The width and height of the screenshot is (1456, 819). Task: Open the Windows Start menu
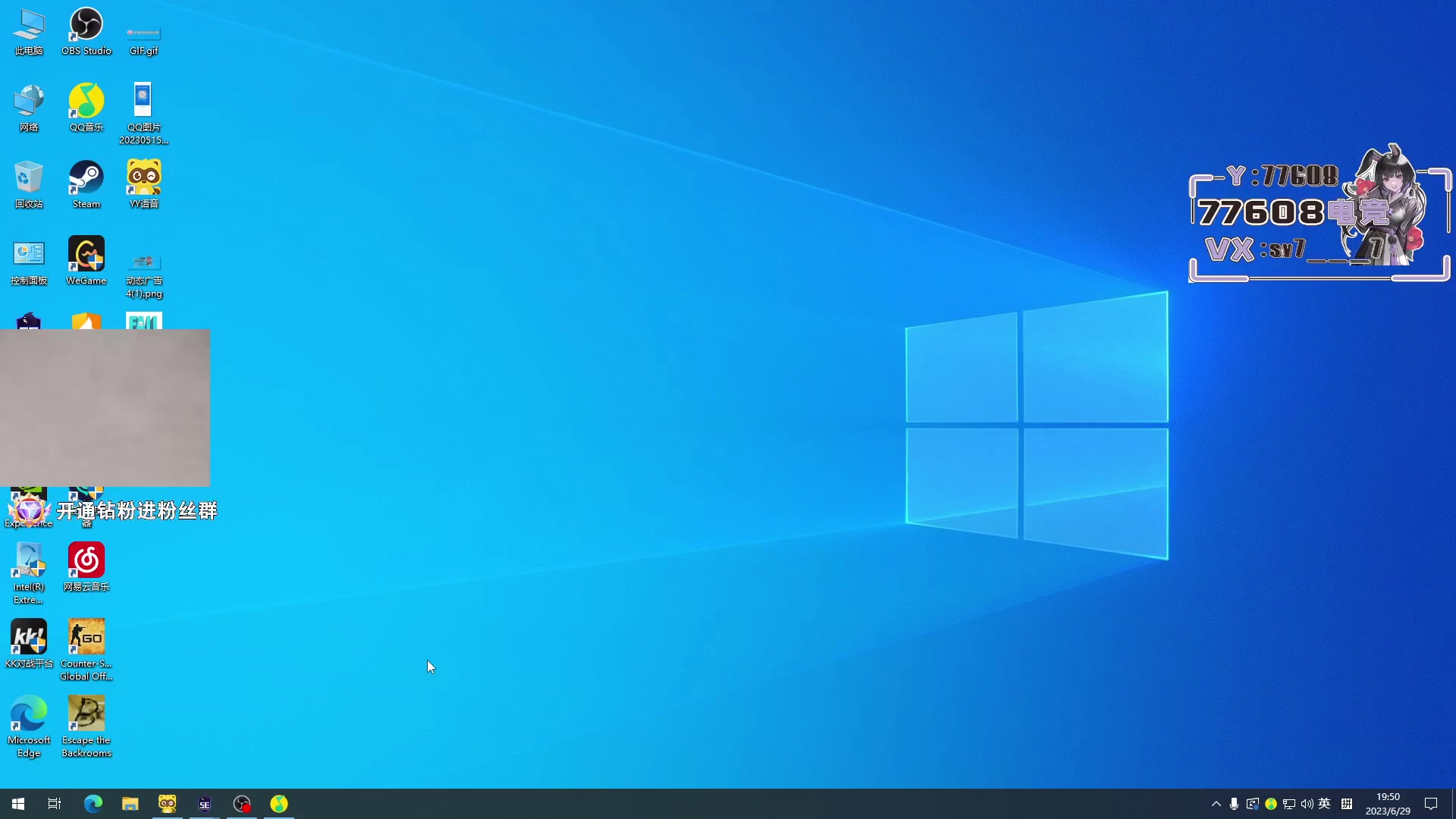tap(18, 804)
